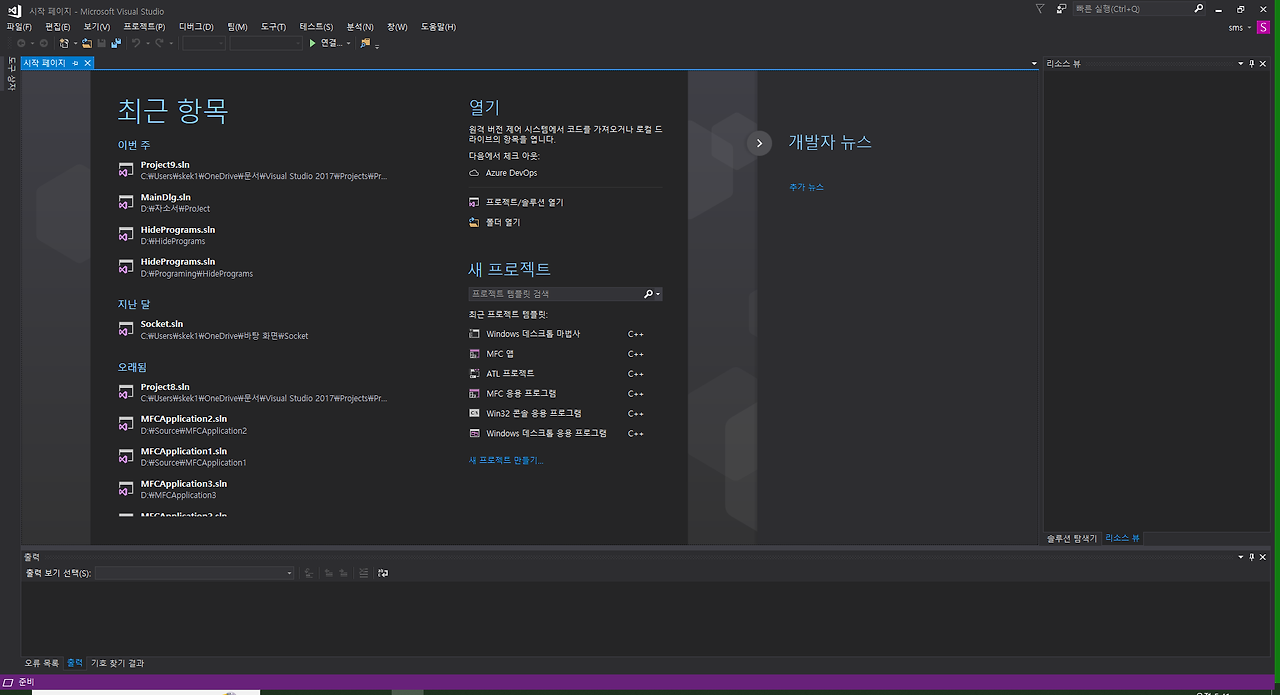
Task: Click the Azure DevOps checkout link
Action: [x=511, y=173]
